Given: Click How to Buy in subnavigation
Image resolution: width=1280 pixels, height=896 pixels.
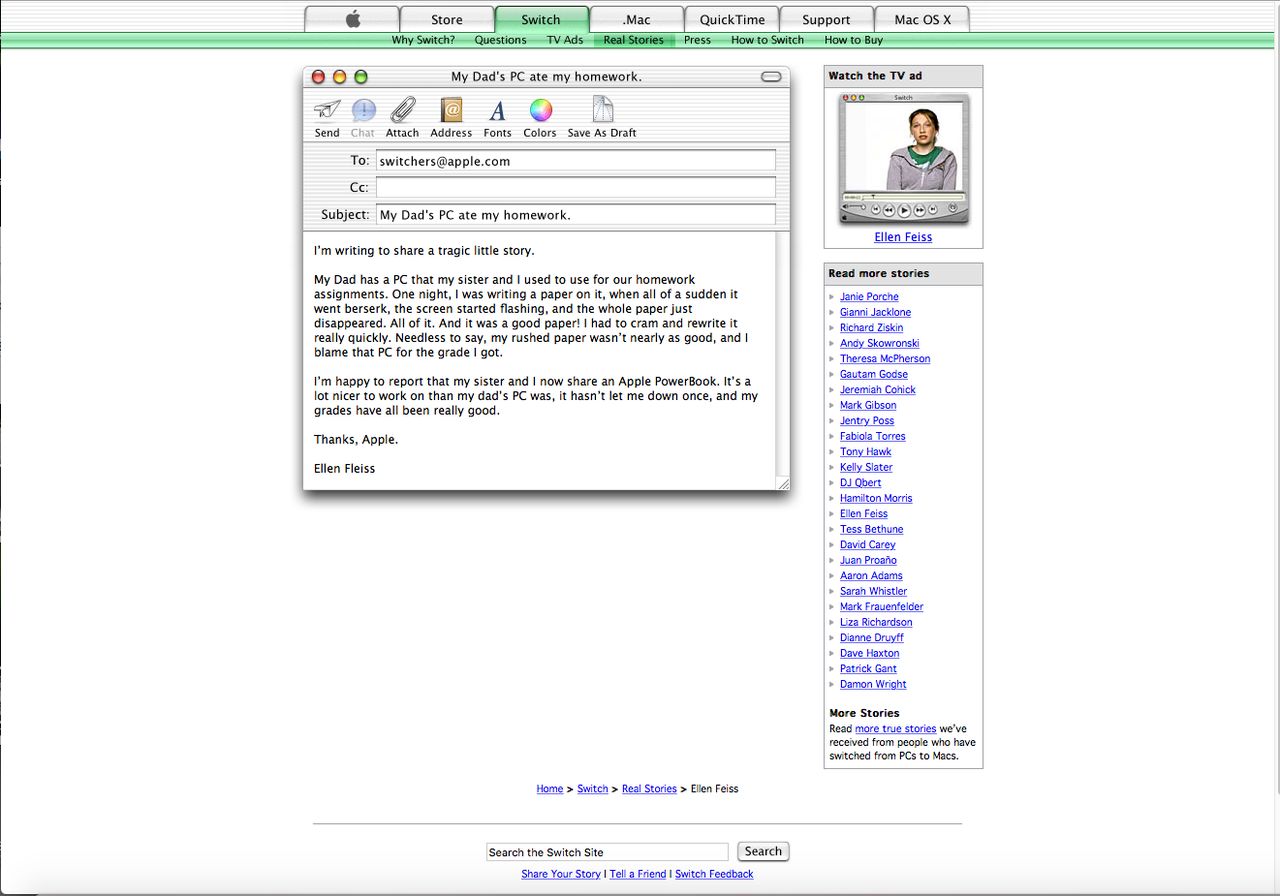Looking at the screenshot, I should (853, 40).
